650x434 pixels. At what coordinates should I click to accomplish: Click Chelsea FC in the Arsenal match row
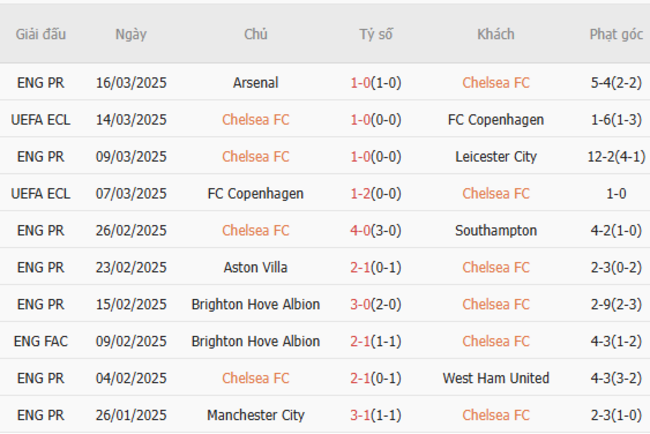click(496, 83)
